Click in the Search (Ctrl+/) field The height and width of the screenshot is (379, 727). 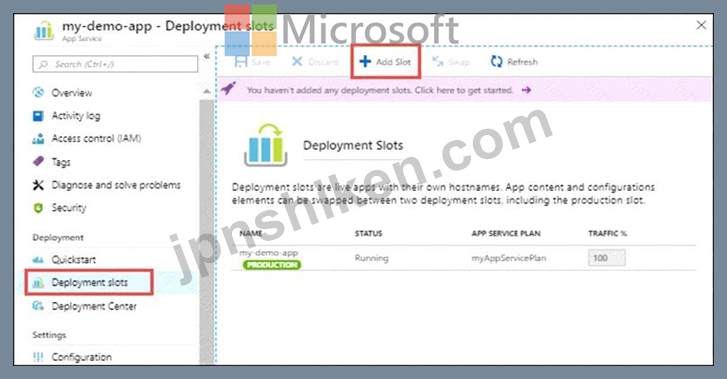[x=115, y=64]
